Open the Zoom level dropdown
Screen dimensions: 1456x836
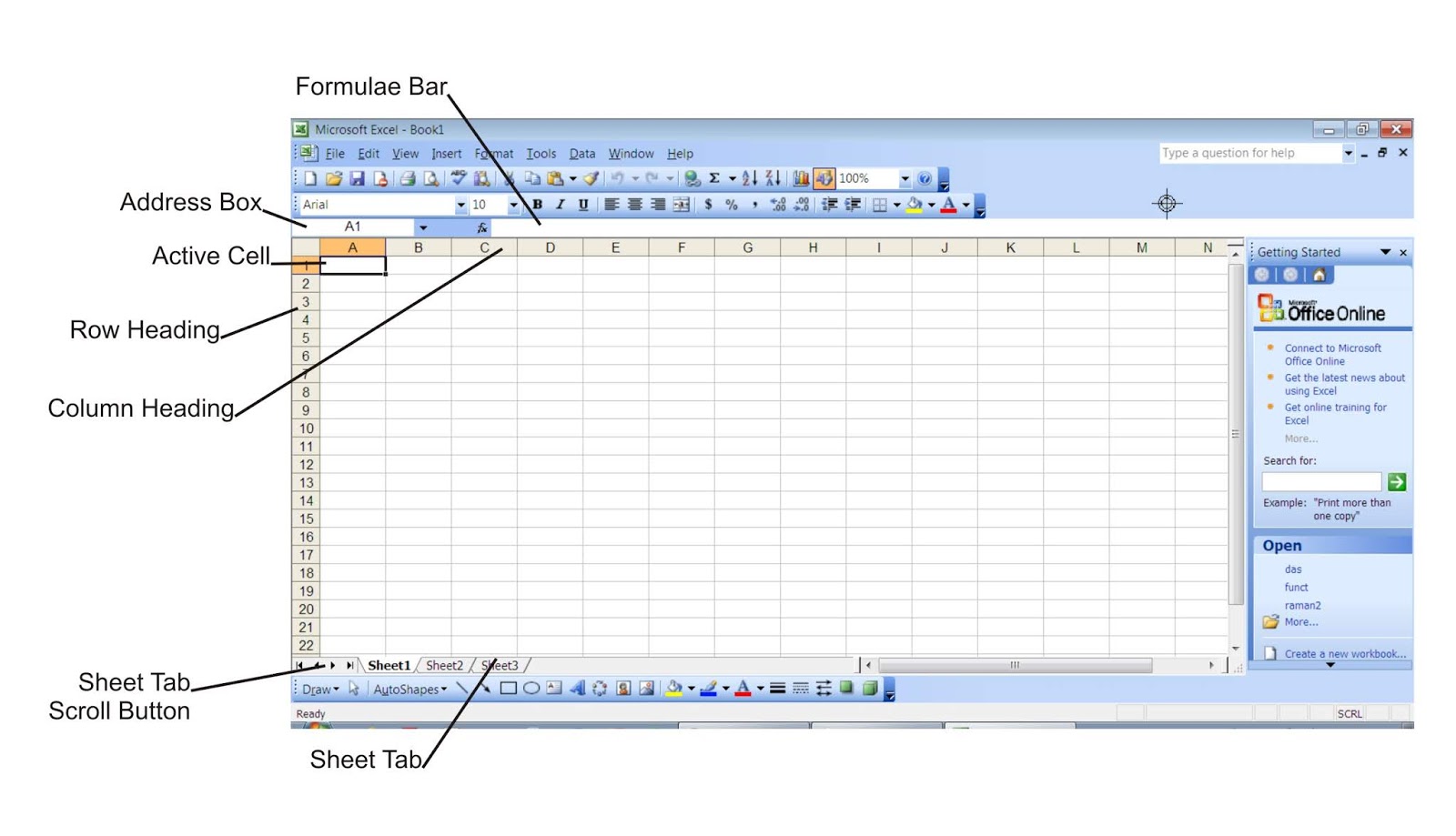pyautogui.click(x=905, y=179)
